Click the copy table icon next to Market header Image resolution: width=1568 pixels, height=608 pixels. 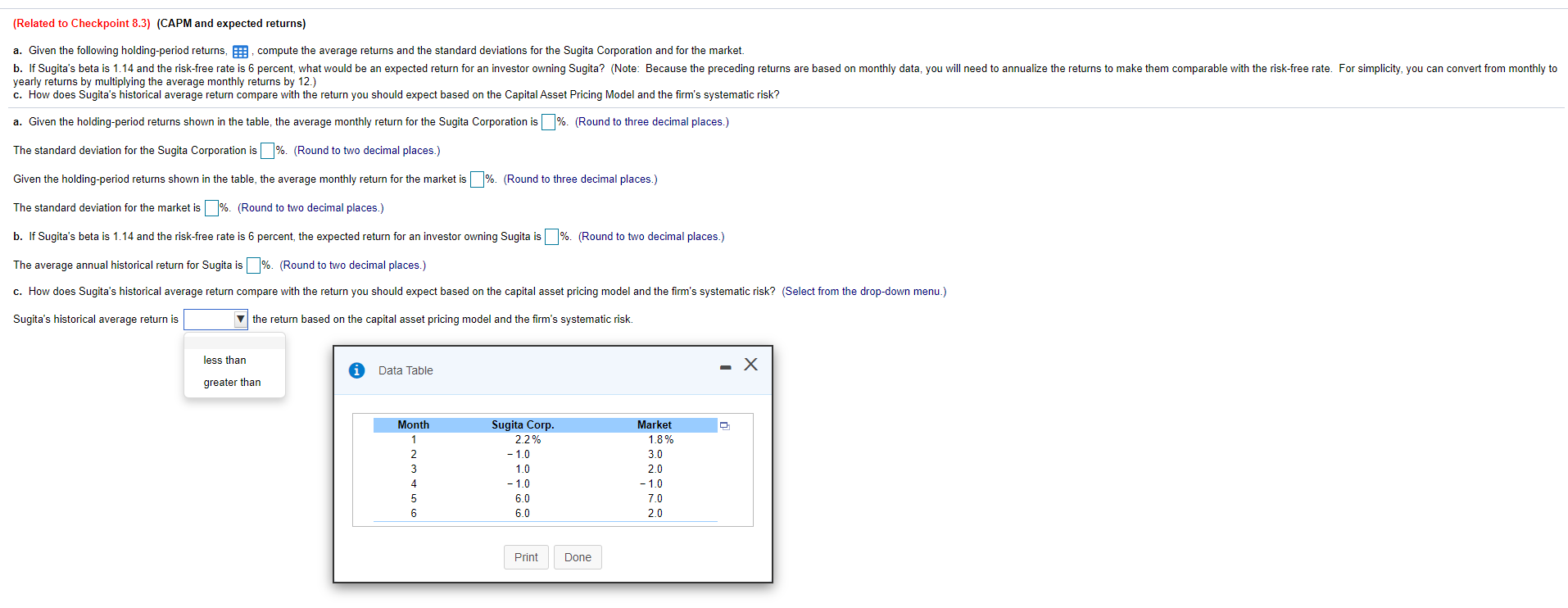point(724,425)
